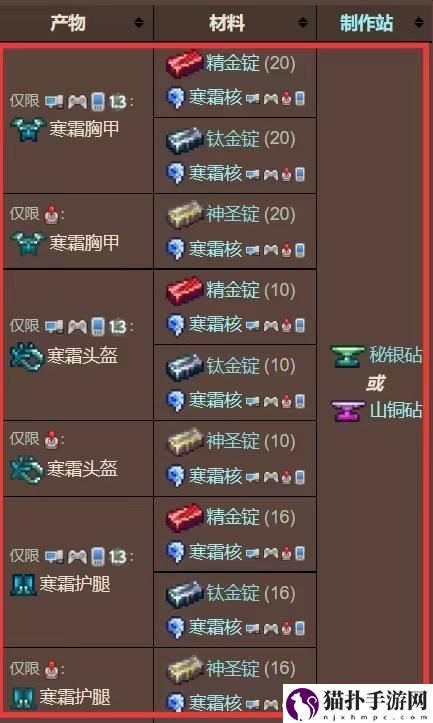
Task: Click the first Frost Leggings icon
Action: click(23, 585)
